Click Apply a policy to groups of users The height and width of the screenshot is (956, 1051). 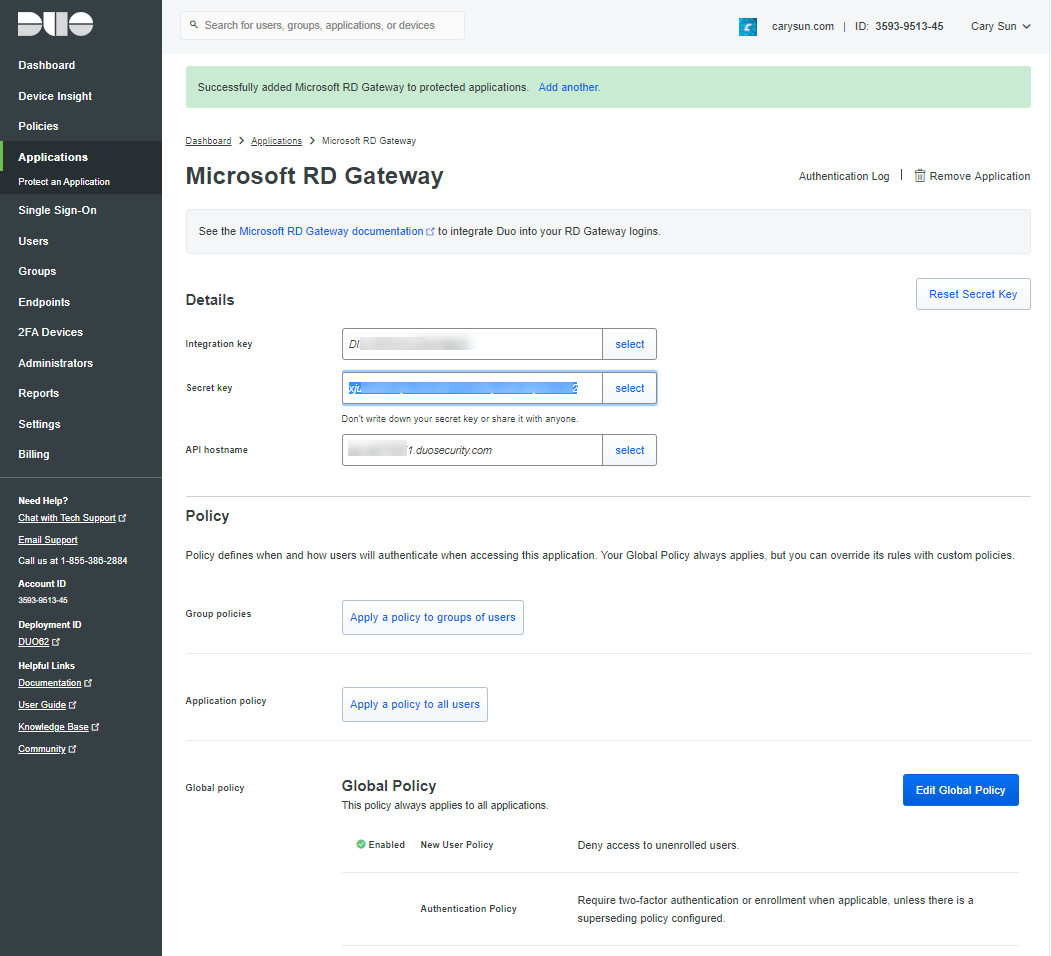click(x=433, y=617)
